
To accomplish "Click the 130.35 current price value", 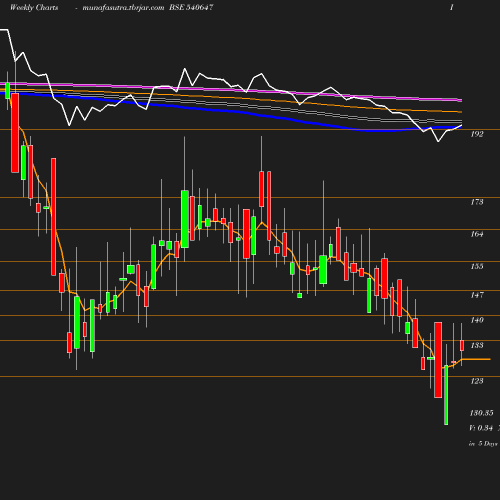I will [481, 413].
